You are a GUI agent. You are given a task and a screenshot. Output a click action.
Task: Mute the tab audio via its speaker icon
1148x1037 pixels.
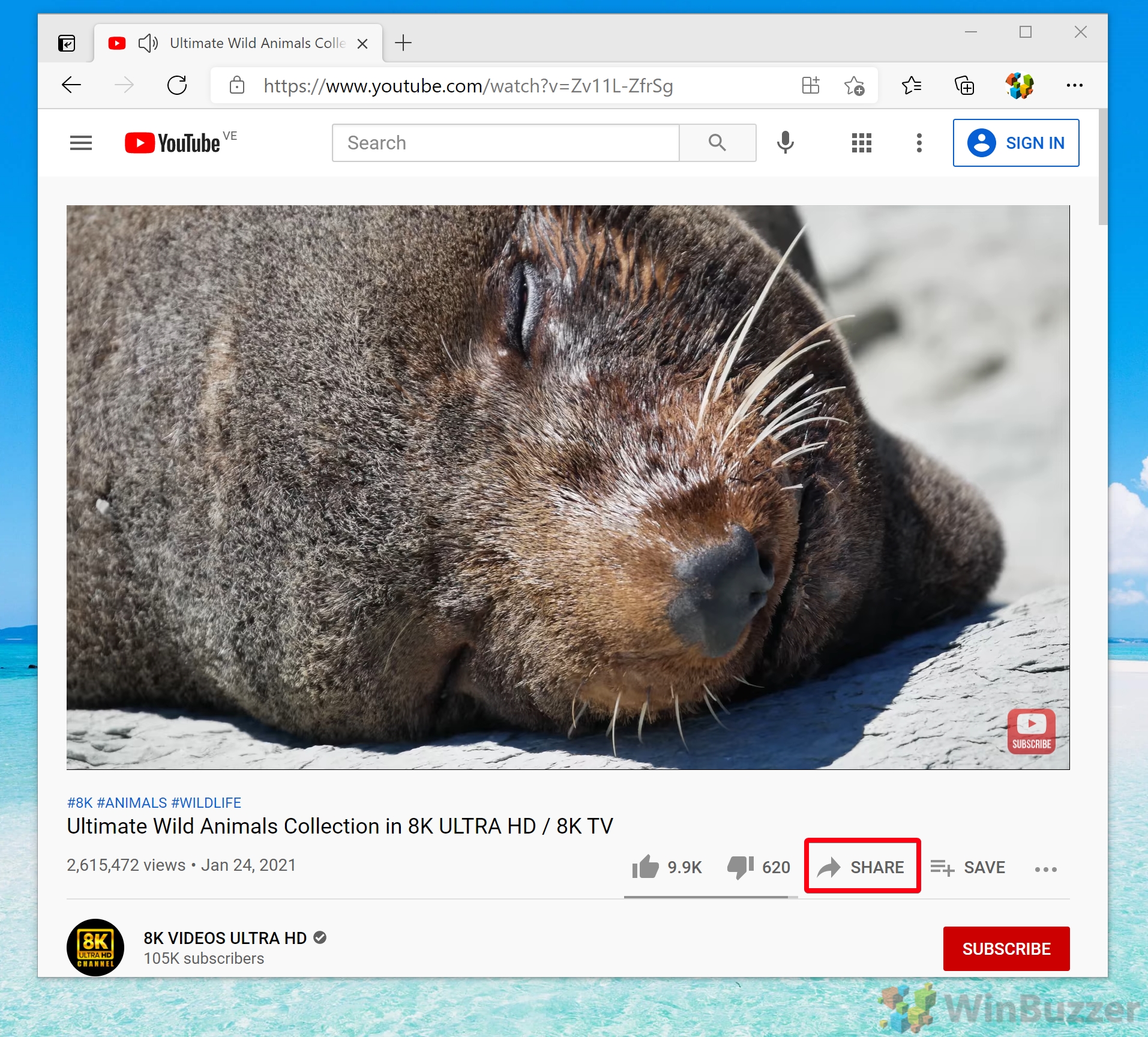[x=147, y=43]
